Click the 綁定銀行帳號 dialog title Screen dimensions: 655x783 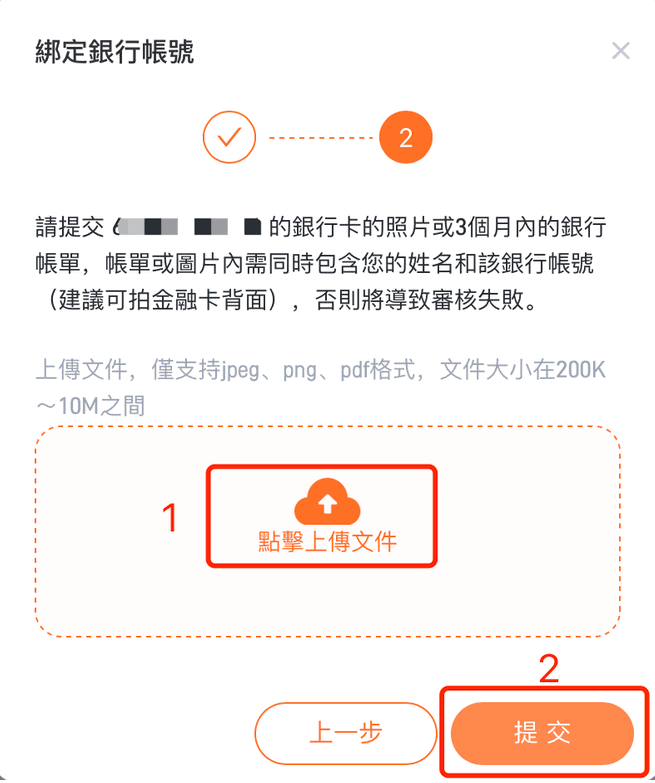(x=114, y=51)
